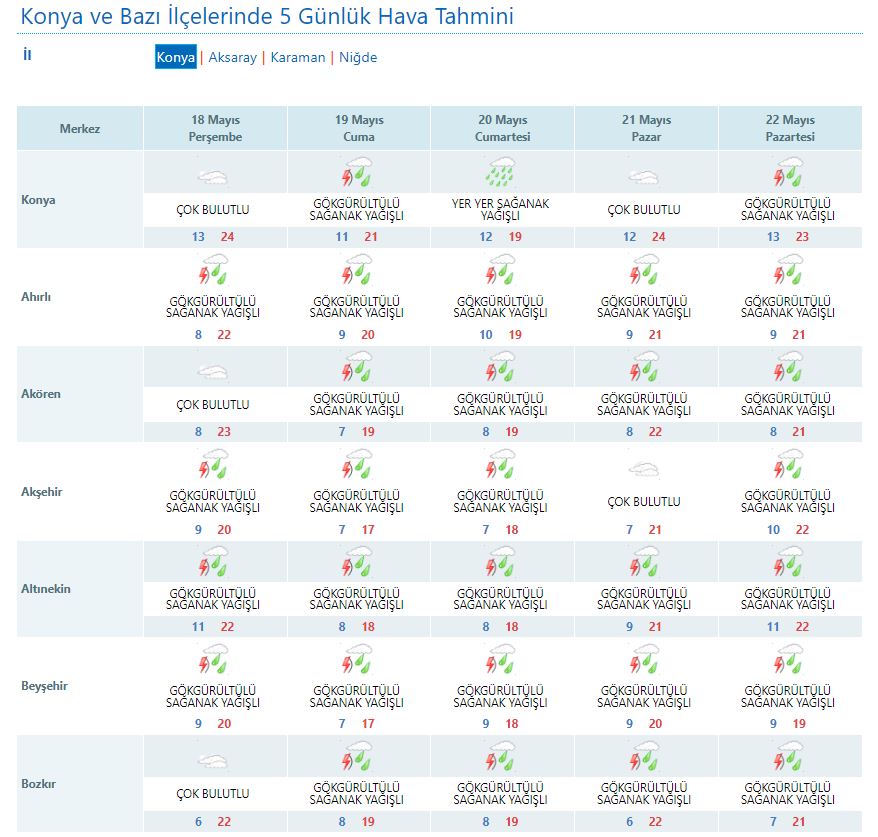Screen dimensions: 878x837
Task: Click Konya's cloudy icon for 18 Mayıs
Action: point(214,177)
